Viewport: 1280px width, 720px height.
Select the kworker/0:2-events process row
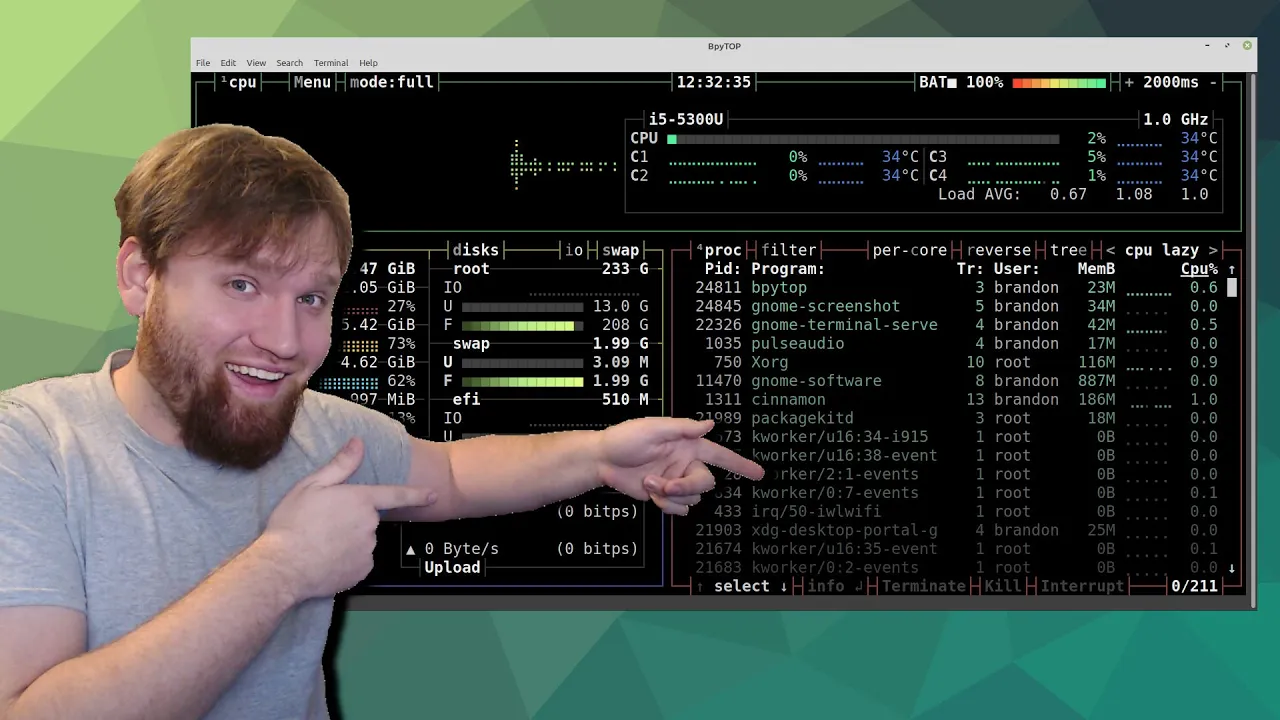coord(956,568)
